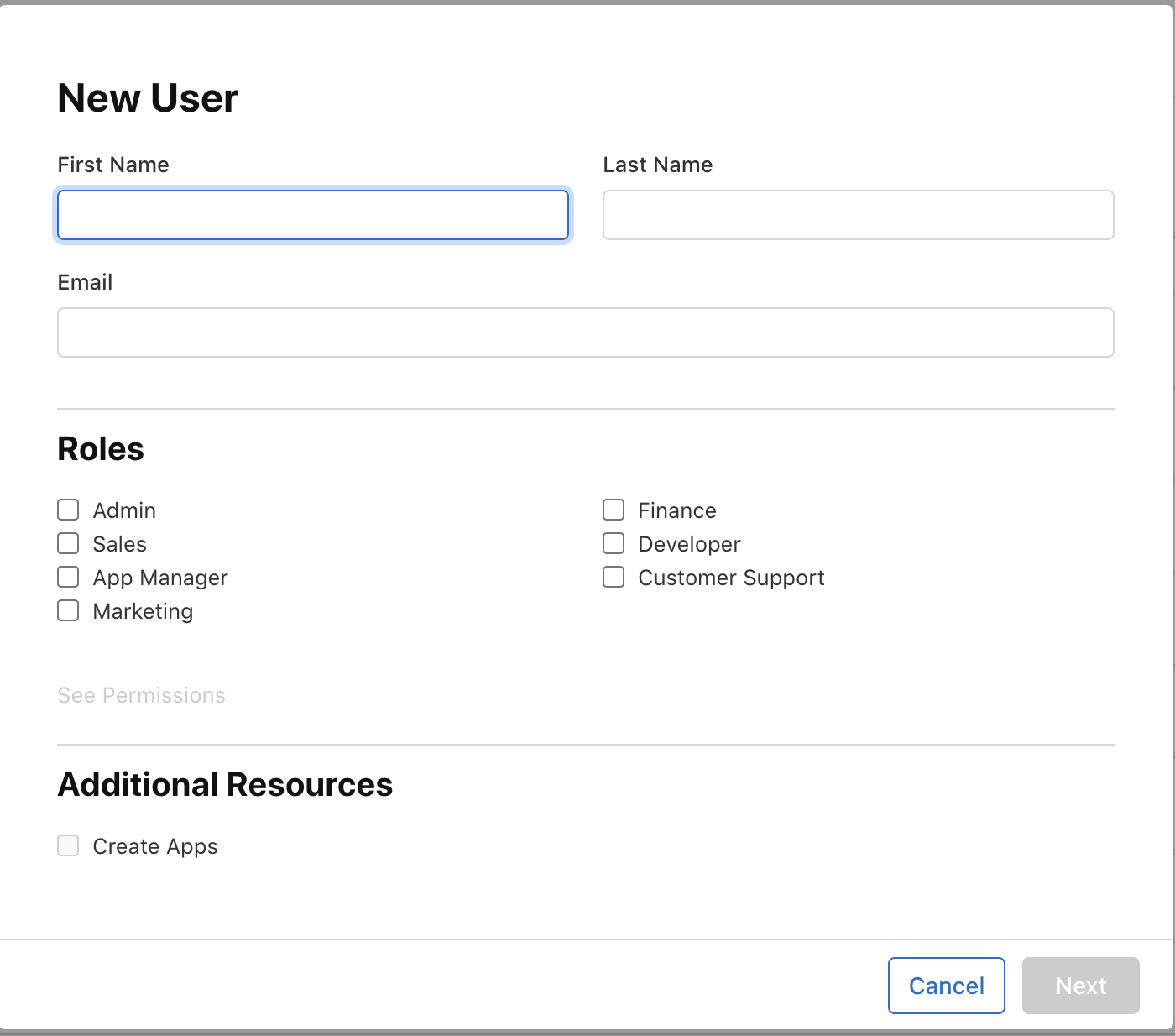Click the First Name input field
This screenshot has width=1175, height=1036.
pyautogui.click(x=312, y=215)
